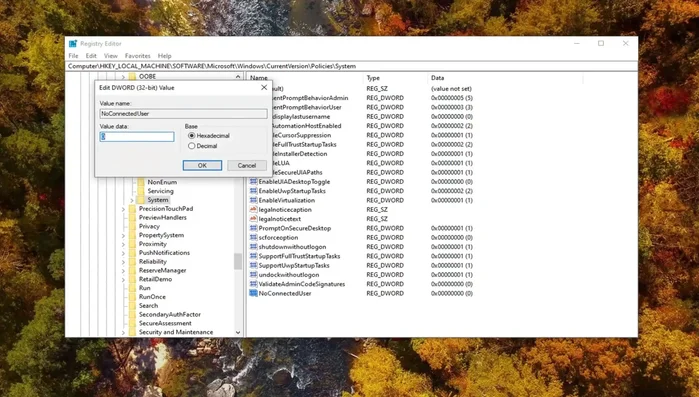Screen dimensions: 699x397
Task: Expand the PrecisionTouchPad key
Action: click(x=123, y=209)
